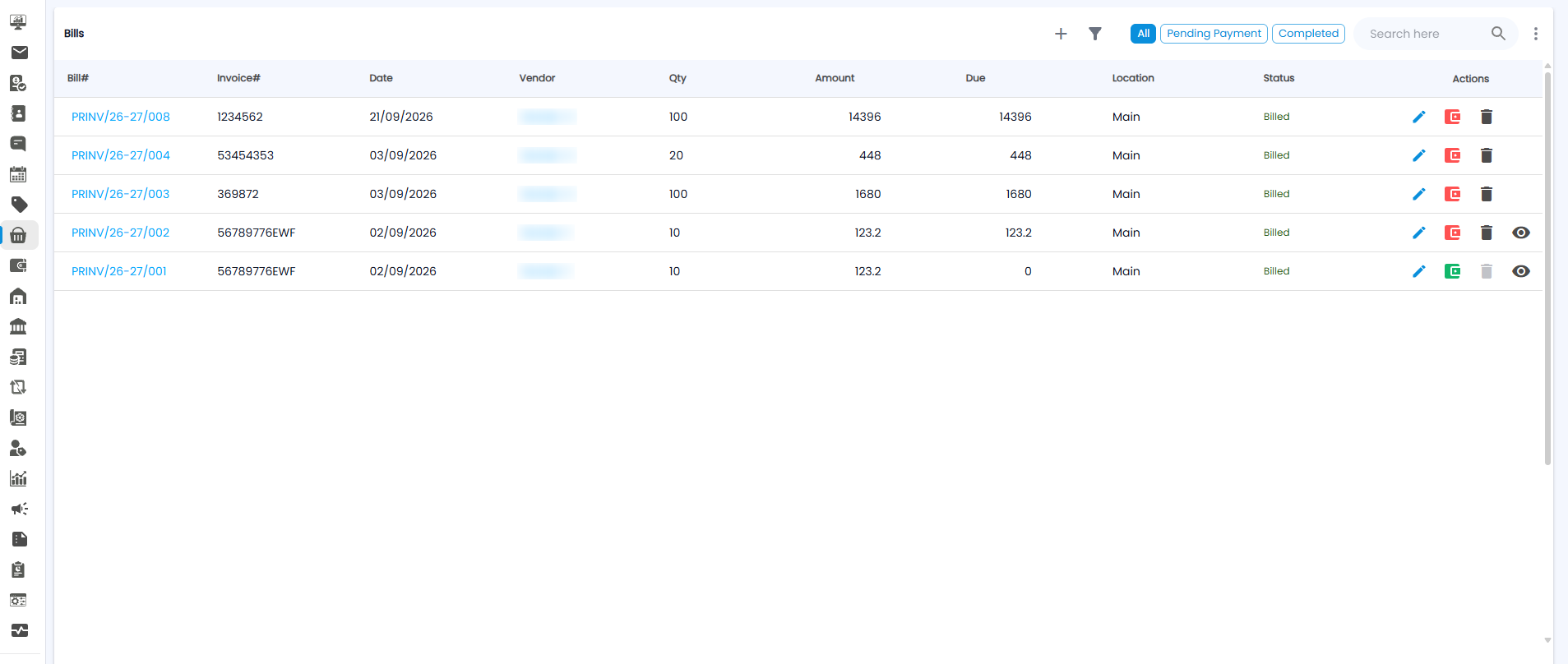Click Billed status for PRINV/26-27/002
Screen dimensions: 1568x664
[x=1276, y=233]
